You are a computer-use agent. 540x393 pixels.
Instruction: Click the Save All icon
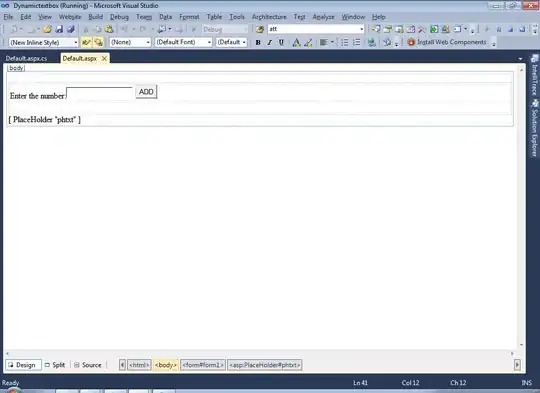click(71, 29)
